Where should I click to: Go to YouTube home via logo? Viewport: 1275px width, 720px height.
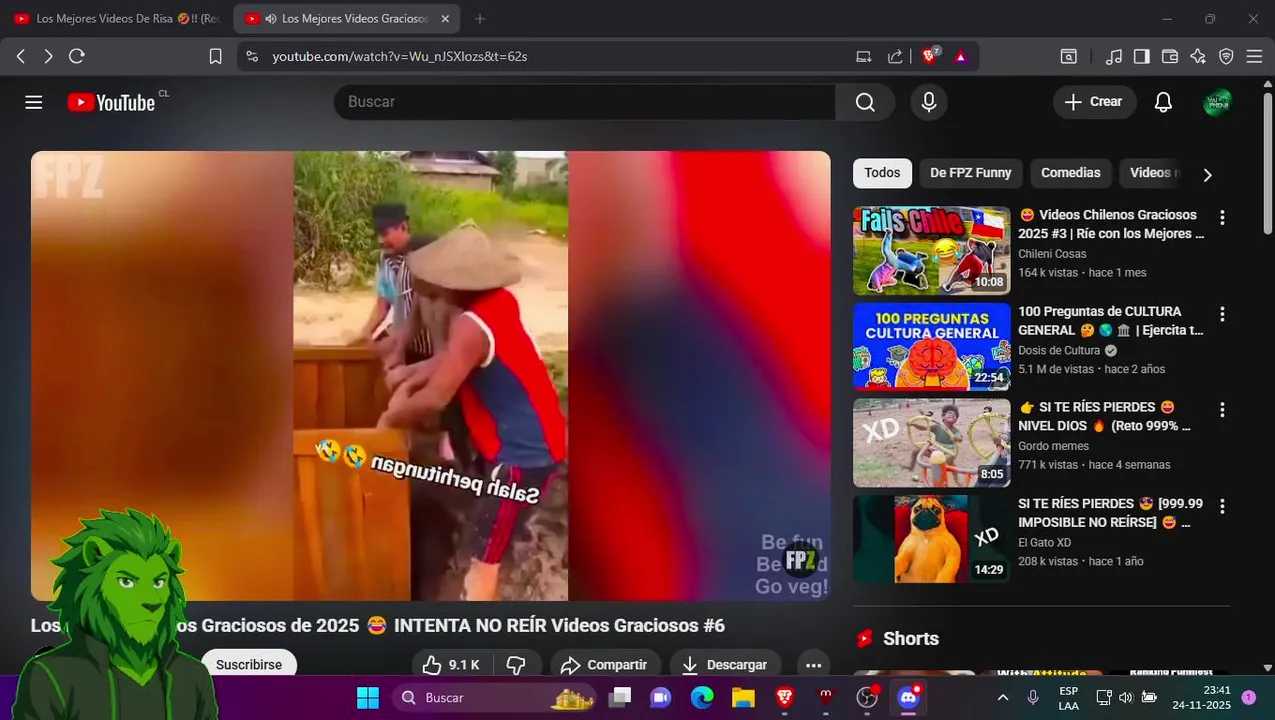(112, 102)
